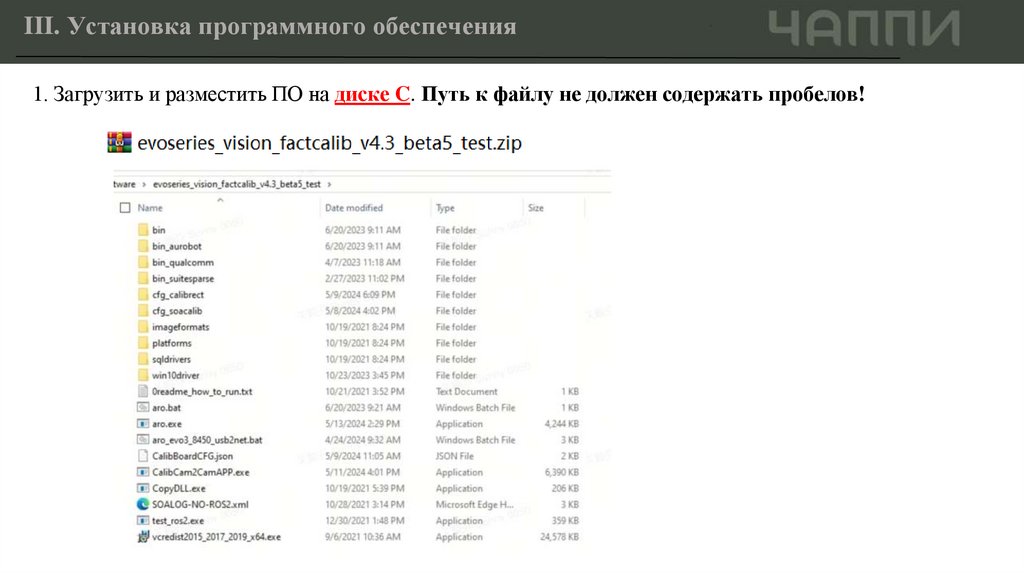Image resolution: width=1024 pixels, height=574 pixels.
Task: Sort files by Date modified header
Action: click(354, 208)
